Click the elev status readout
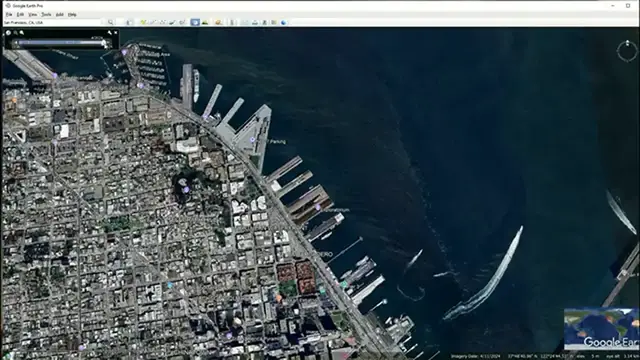 [x=588, y=356]
